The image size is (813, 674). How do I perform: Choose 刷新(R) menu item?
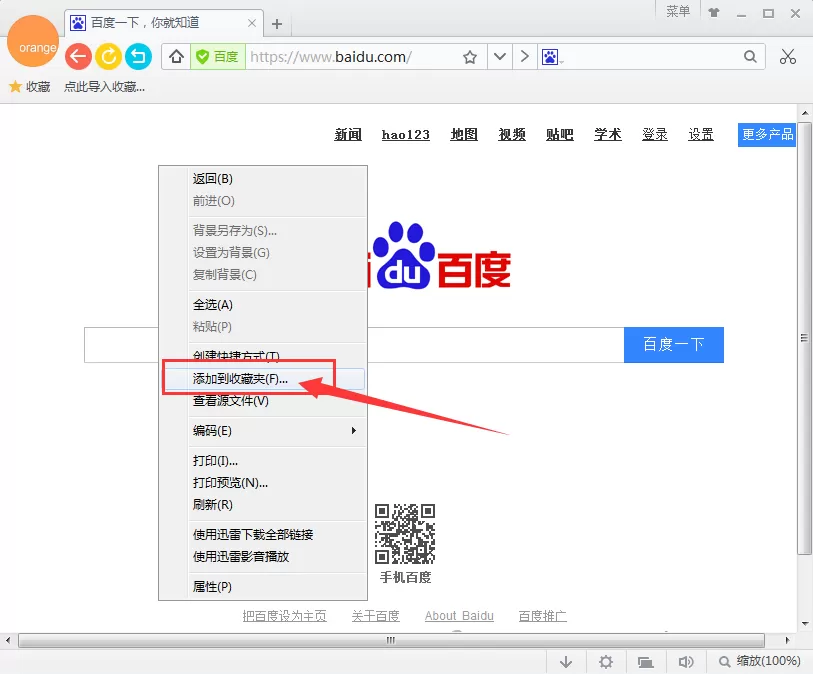point(263,504)
